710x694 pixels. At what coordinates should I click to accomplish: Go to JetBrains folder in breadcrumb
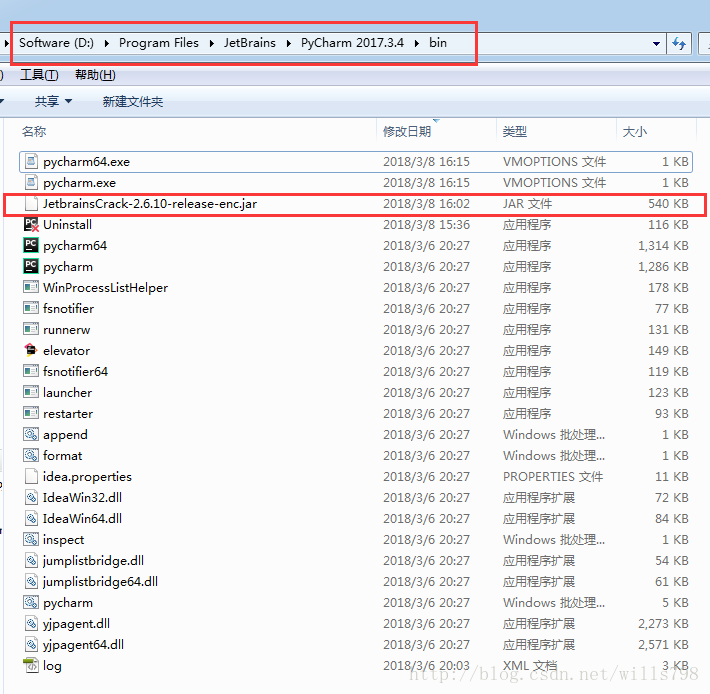click(x=249, y=43)
